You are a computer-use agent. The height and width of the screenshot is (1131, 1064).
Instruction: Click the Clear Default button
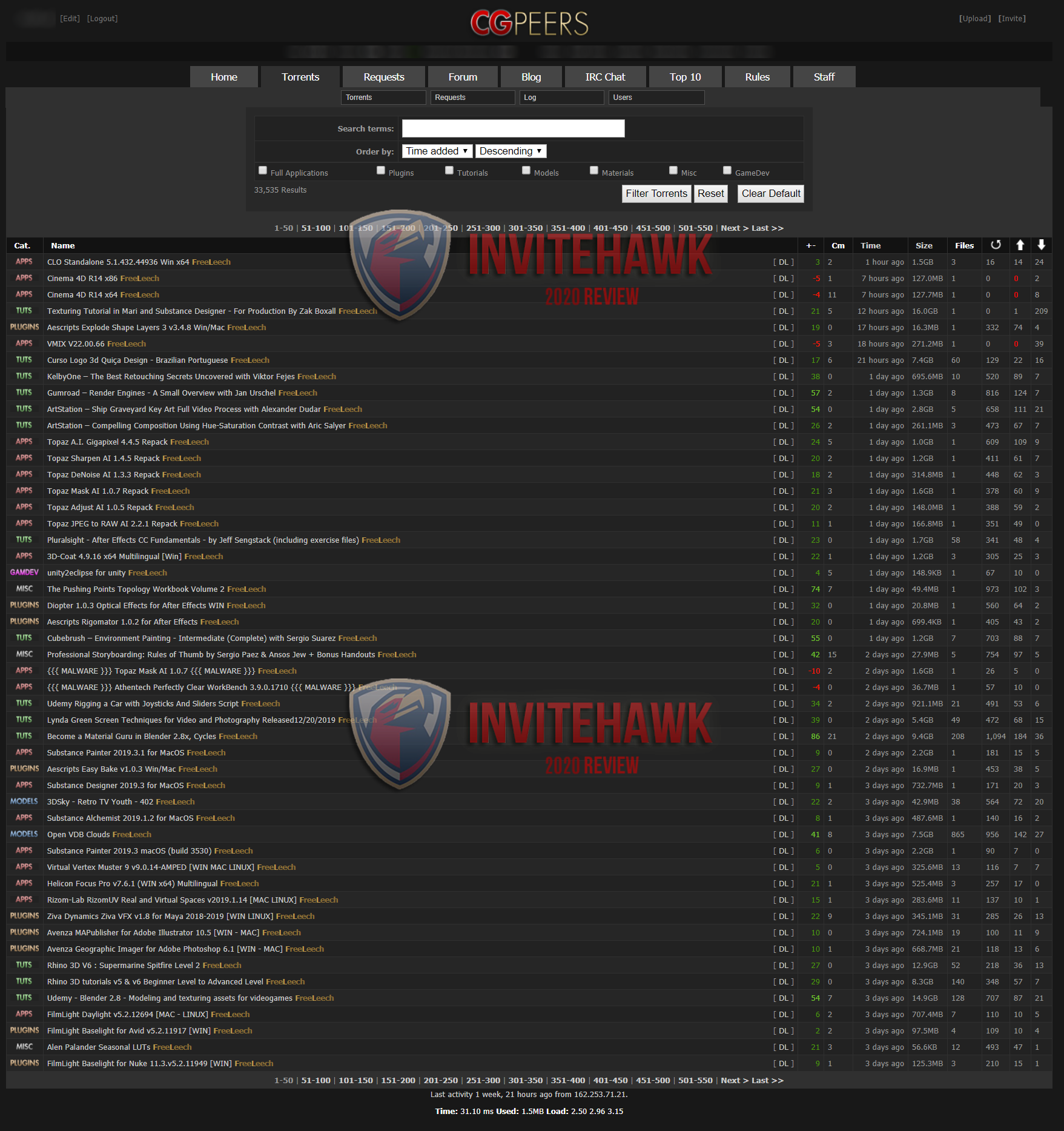[771, 194]
